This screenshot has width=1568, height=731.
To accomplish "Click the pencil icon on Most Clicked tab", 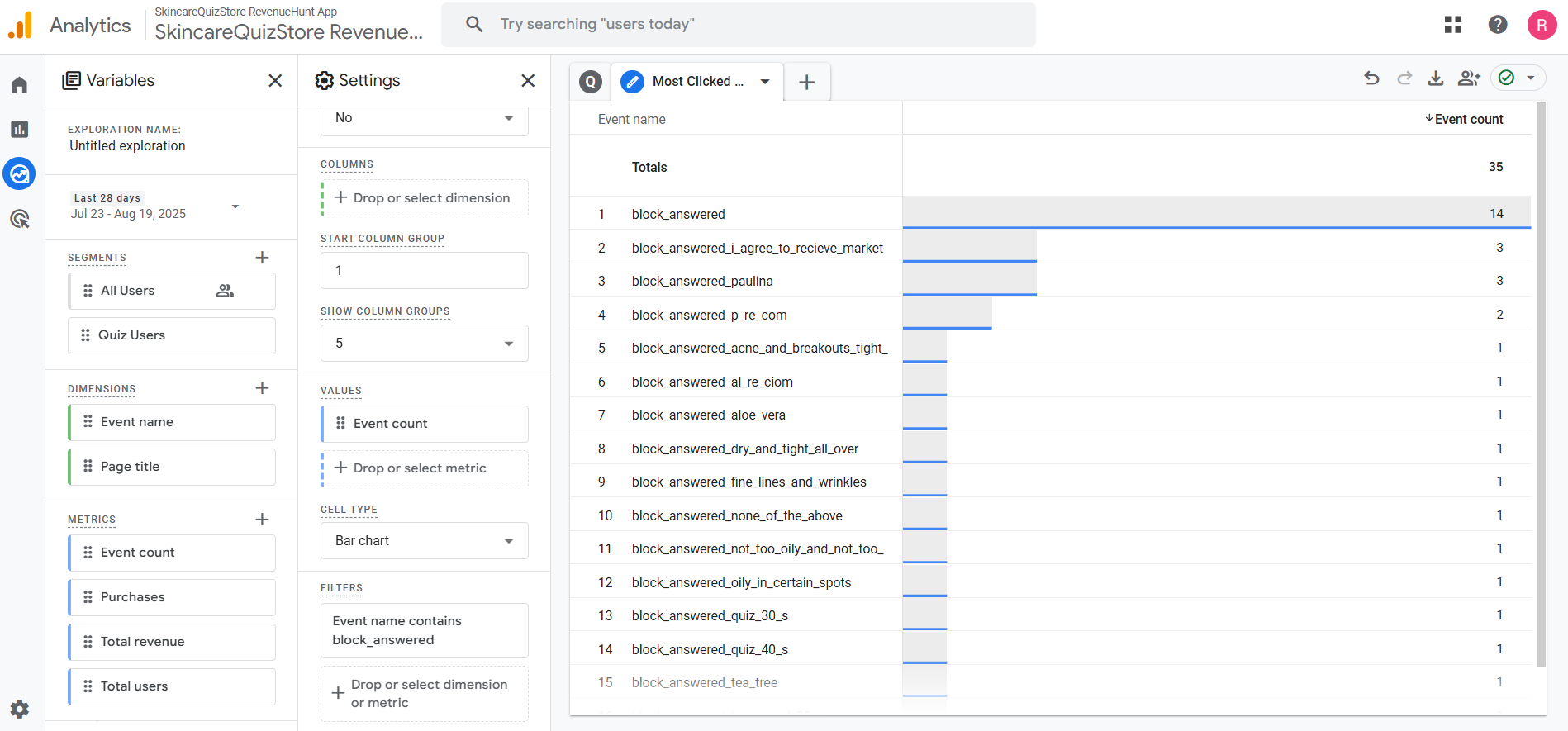I will tap(632, 81).
